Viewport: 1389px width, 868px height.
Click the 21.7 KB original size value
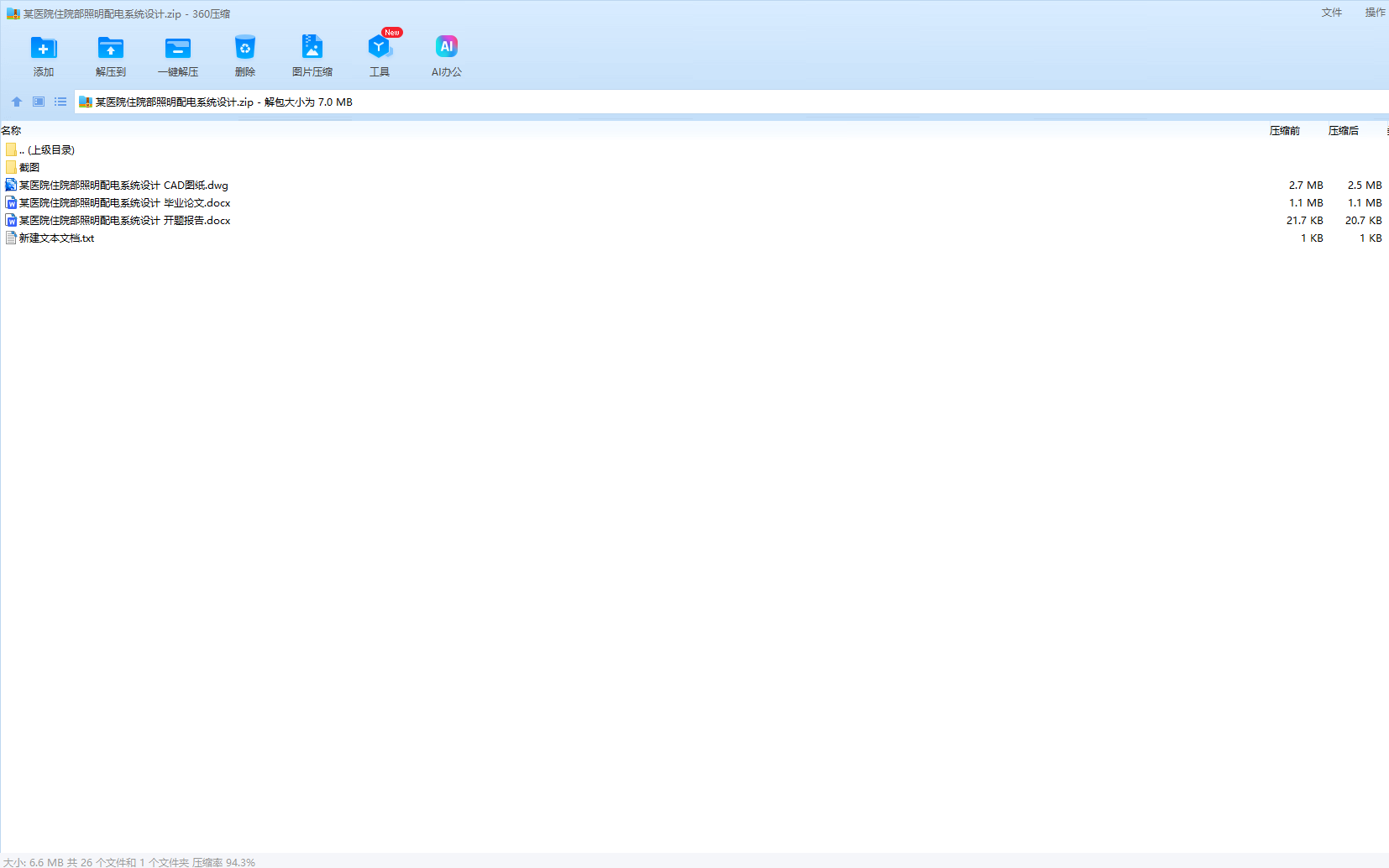[x=1305, y=220]
